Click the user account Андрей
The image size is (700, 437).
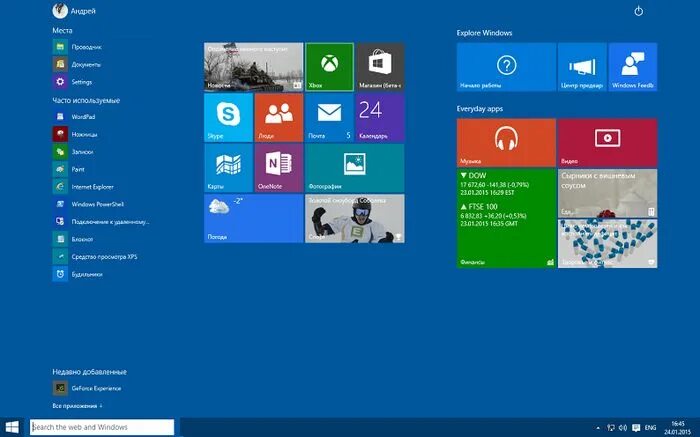coord(74,11)
